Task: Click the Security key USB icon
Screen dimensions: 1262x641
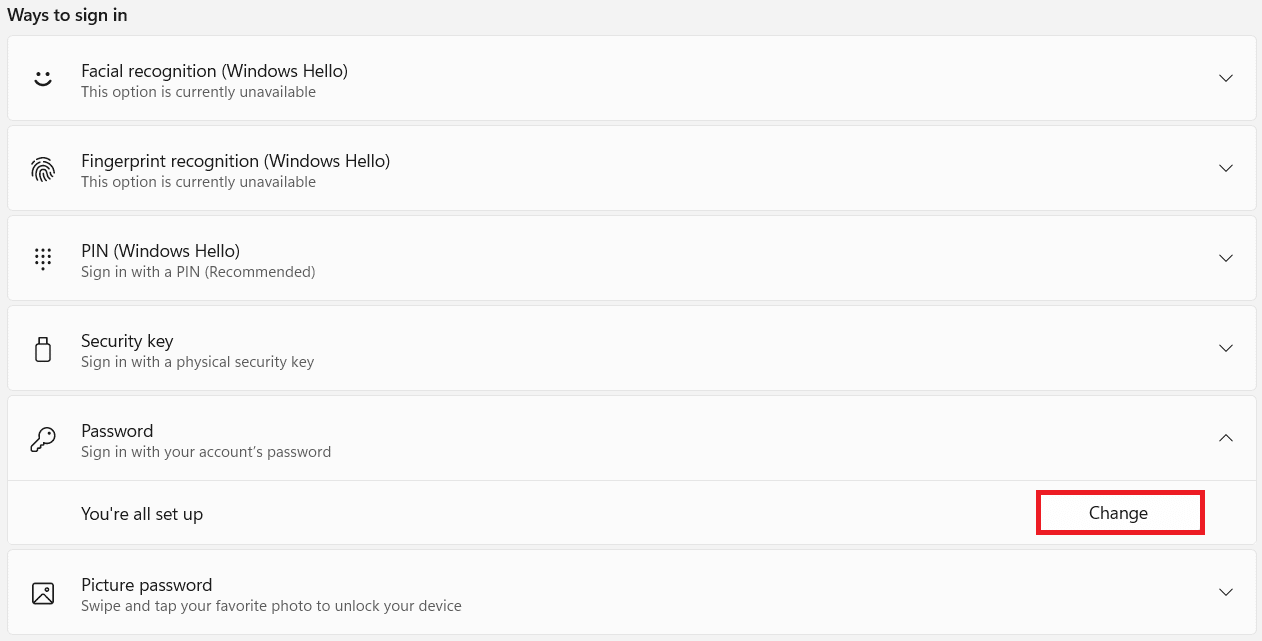Action: (x=43, y=349)
